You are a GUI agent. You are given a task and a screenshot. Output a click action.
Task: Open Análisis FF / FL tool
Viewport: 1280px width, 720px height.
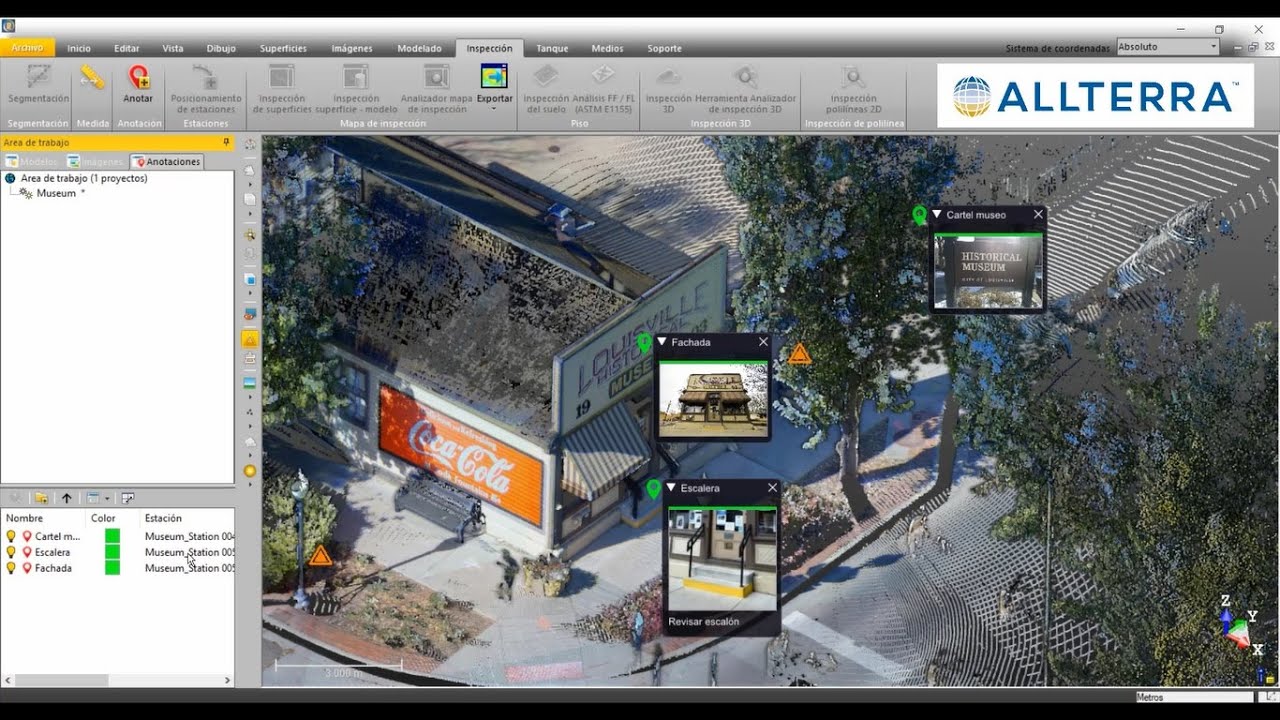coord(603,89)
